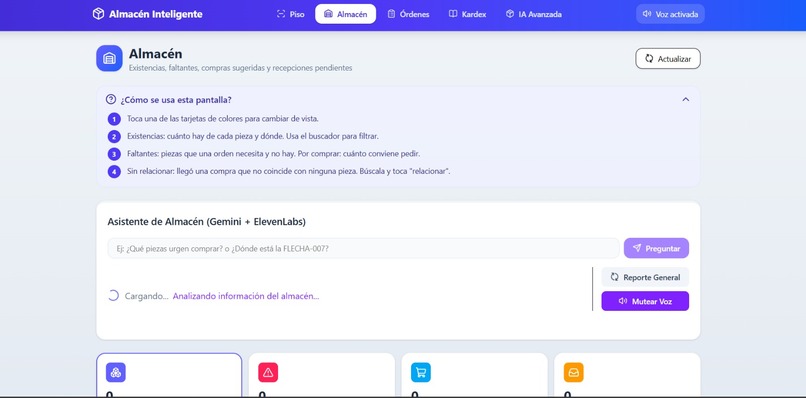Click the Almacén Inteligente cube logo icon

[x=98, y=14]
